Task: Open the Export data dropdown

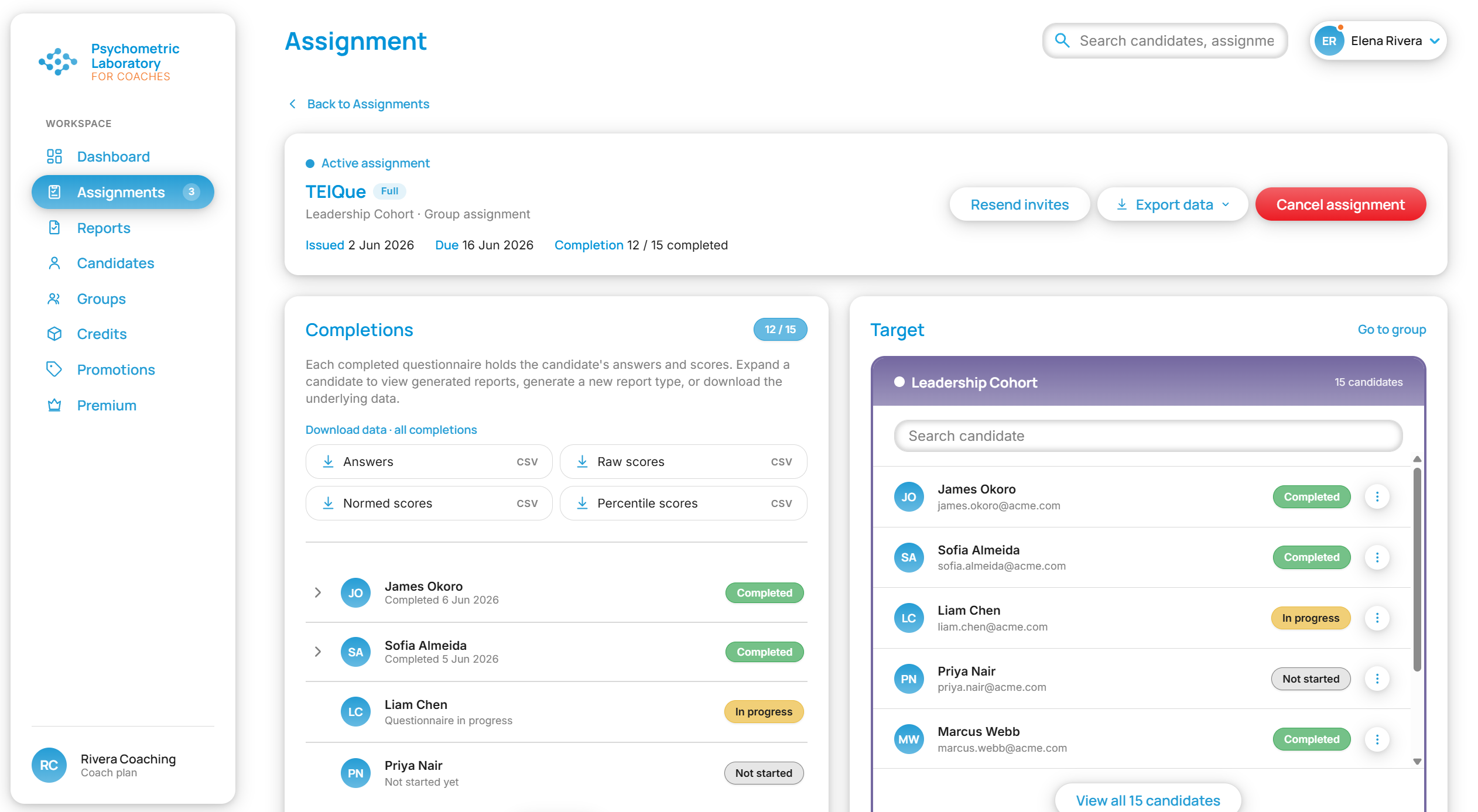Action: 1173,204
